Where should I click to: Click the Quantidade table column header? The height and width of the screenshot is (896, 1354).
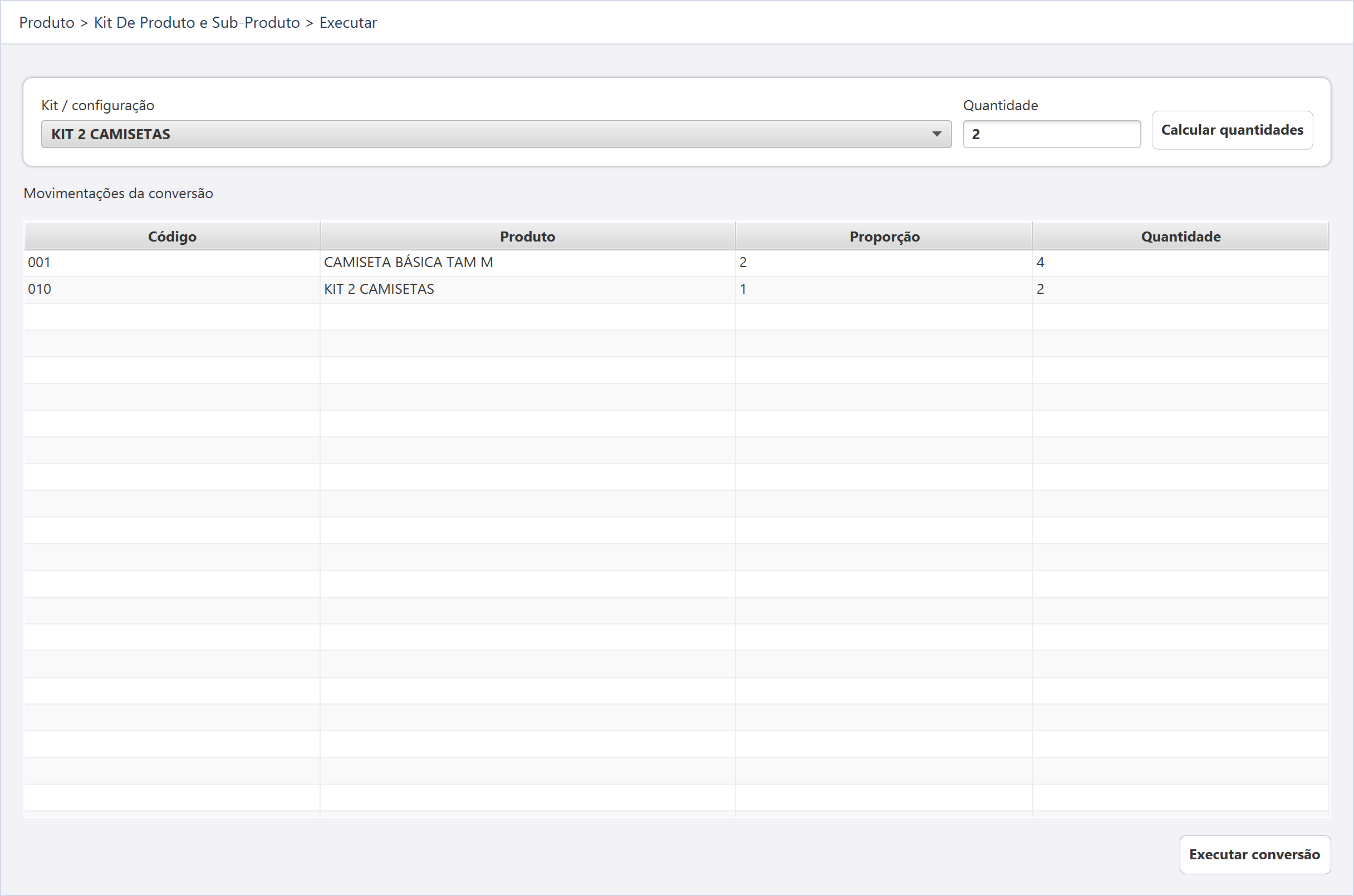(x=1181, y=236)
